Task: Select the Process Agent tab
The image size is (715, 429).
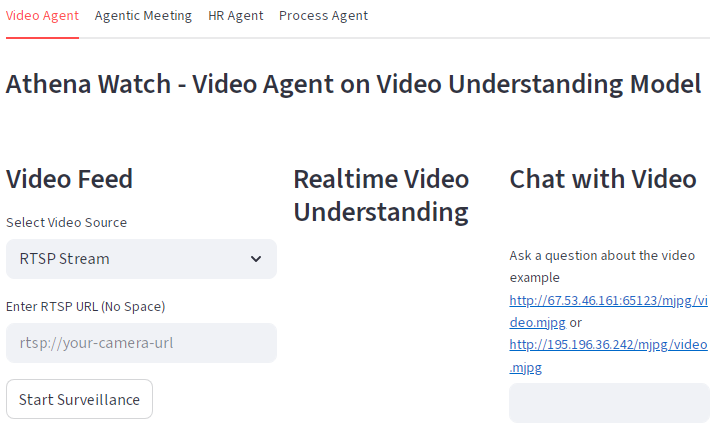Action: pyautogui.click(x=323, y=16)
